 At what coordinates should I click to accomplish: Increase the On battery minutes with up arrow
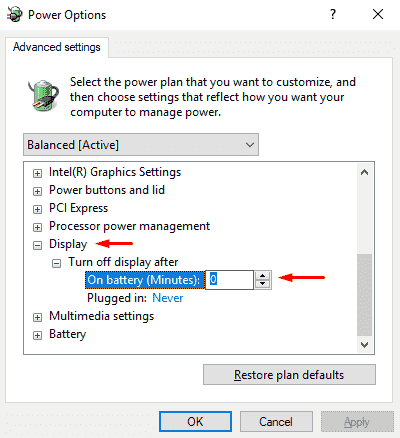point(263,276)
